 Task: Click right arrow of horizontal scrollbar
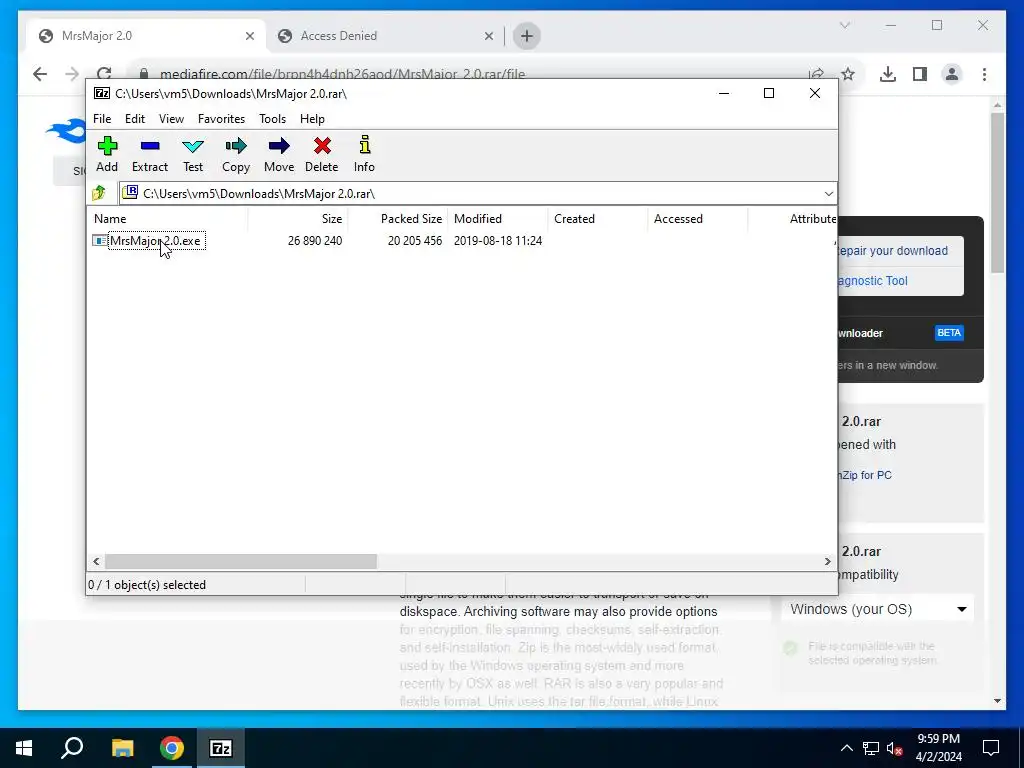click(x=827, y=562)
